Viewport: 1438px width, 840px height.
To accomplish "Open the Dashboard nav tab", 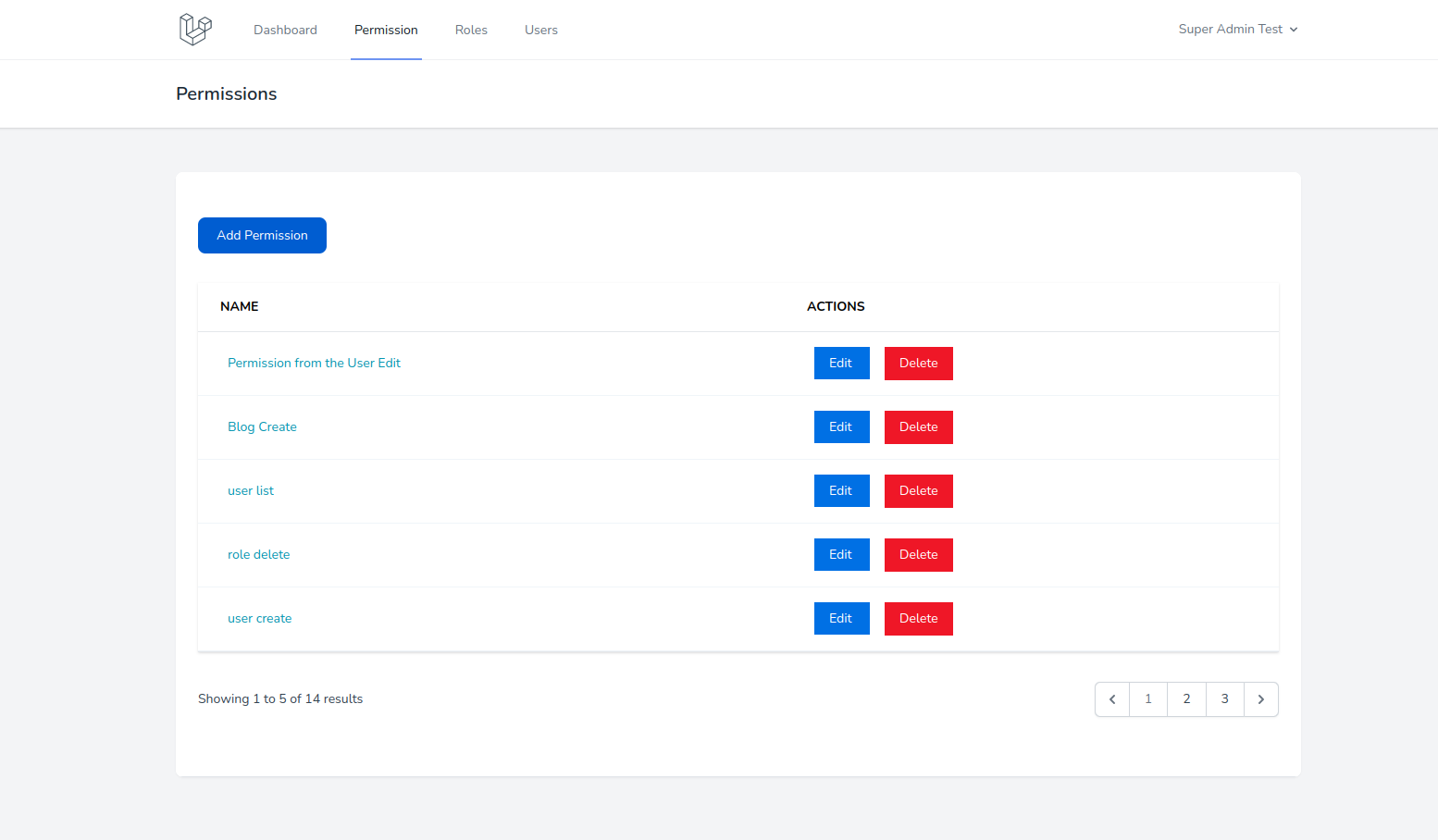I will coord(285,30).
